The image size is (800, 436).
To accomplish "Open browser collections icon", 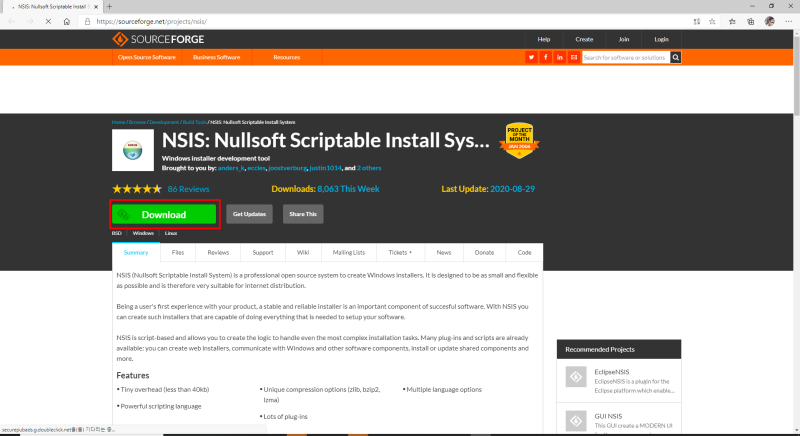I will (x=751, y=21).
